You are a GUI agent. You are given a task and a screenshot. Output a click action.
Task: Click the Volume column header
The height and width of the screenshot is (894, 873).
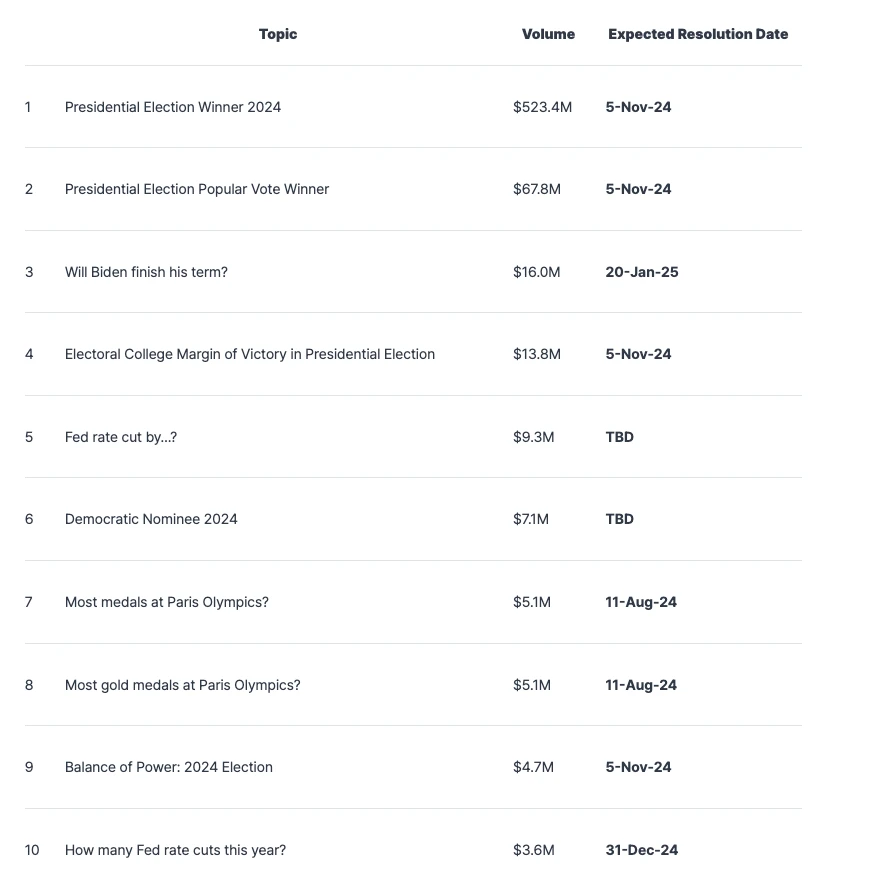tap(548, 34)
